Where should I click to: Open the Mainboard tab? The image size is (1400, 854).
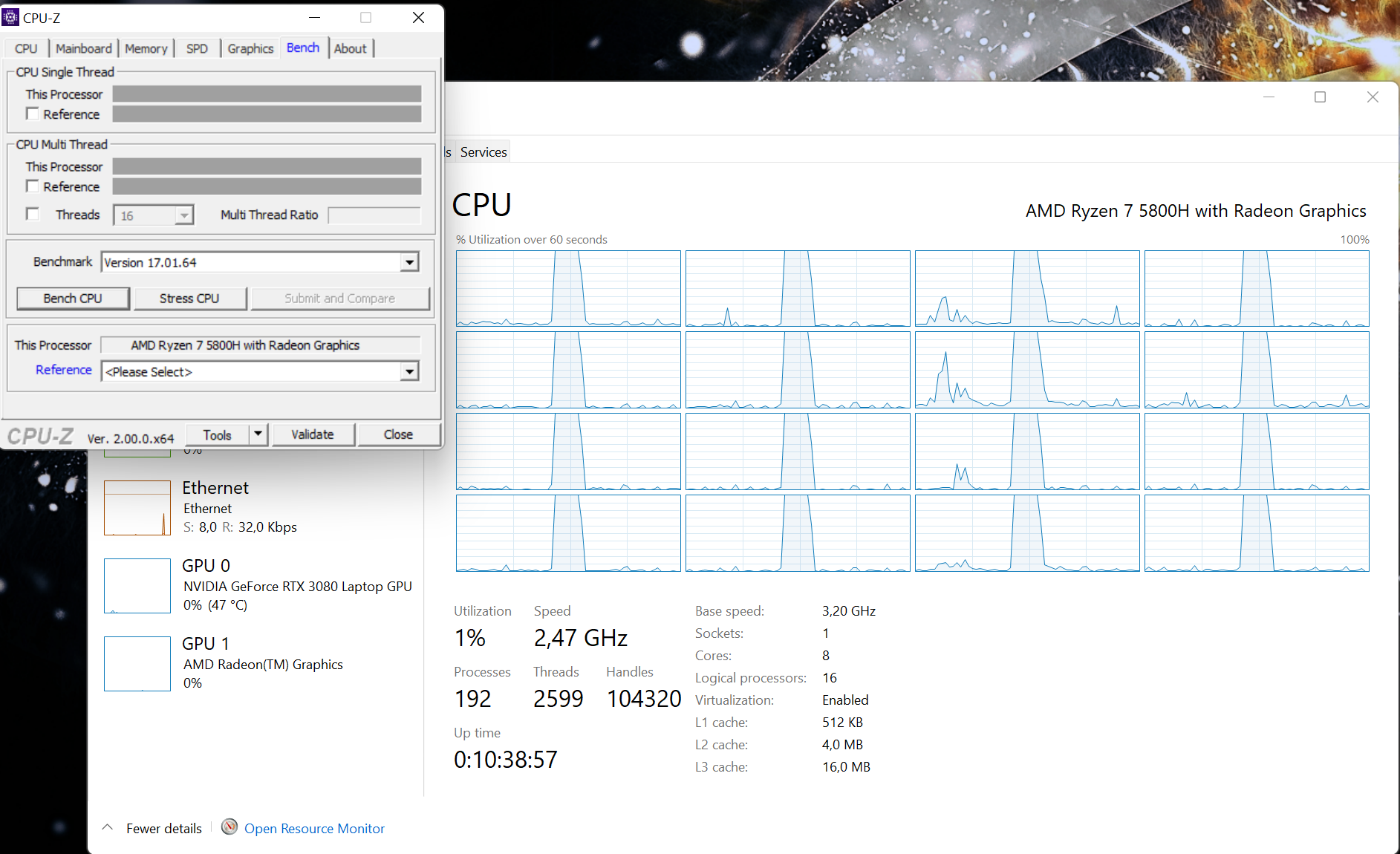pyautogui.click(x=84, y=48)
